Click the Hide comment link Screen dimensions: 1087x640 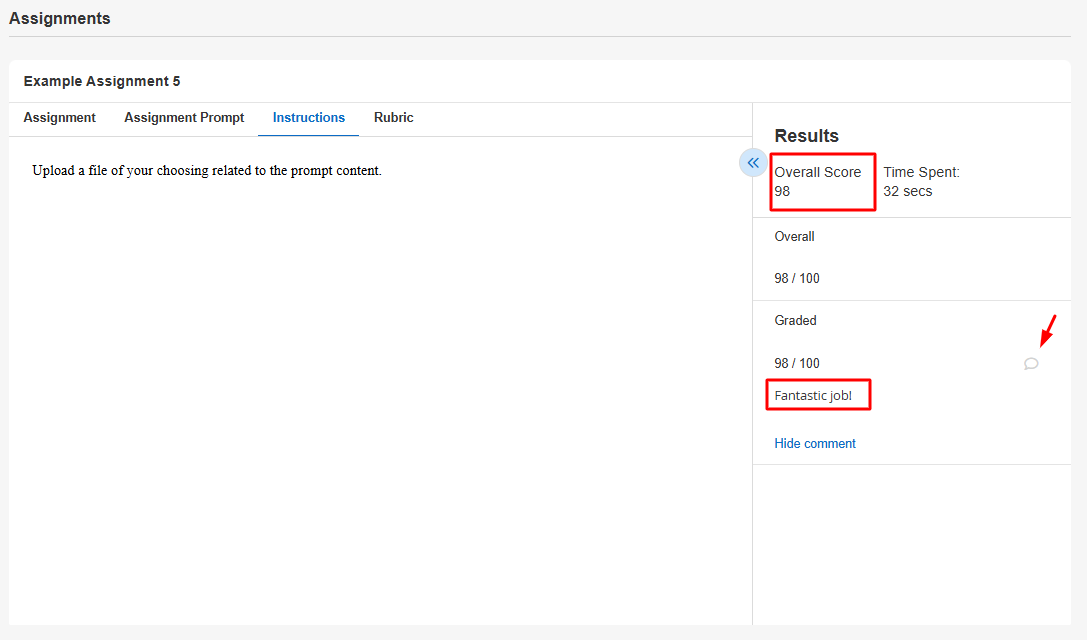pyautogui.click(x=815, y=443)
